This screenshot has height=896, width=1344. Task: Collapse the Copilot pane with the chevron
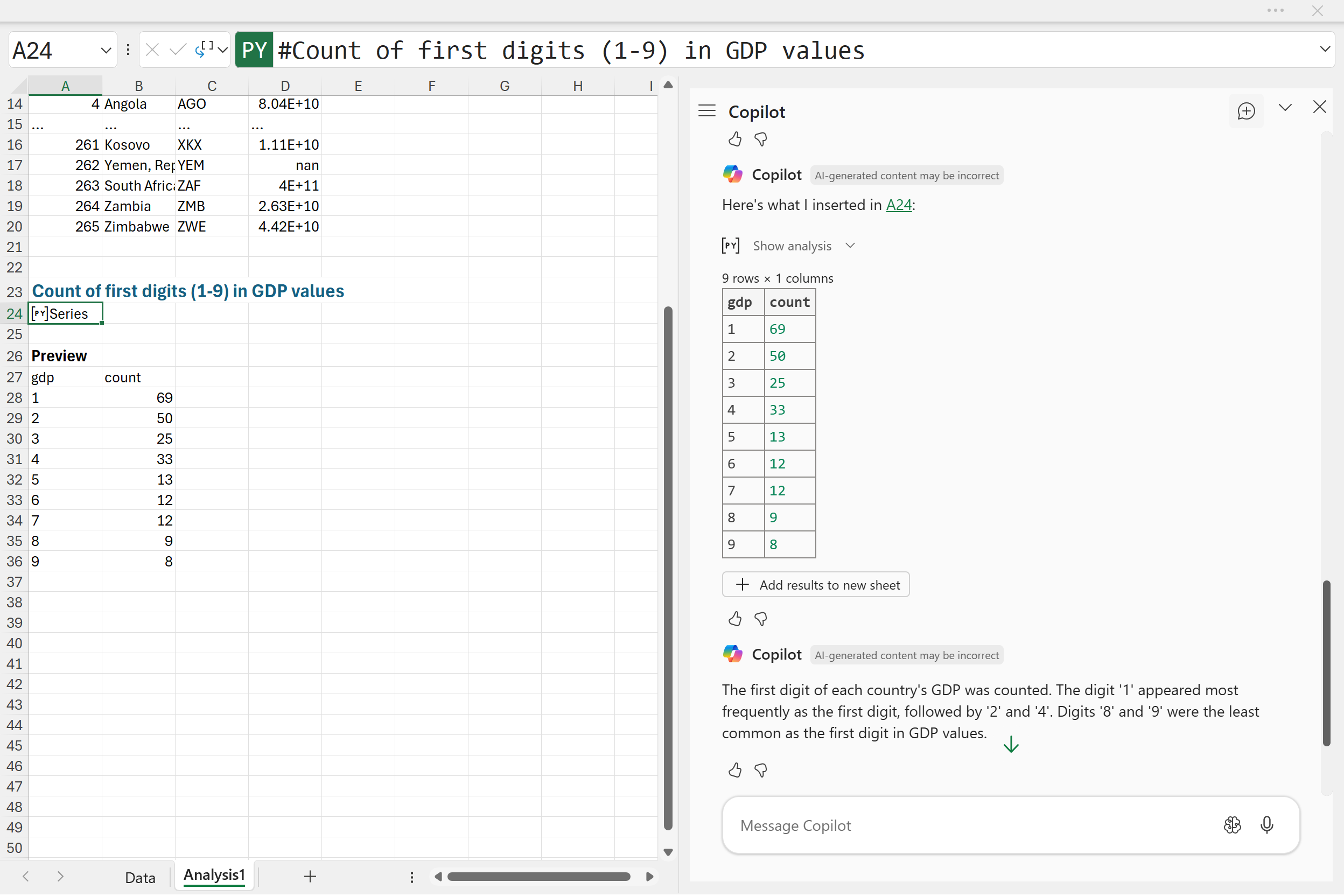click(1285, 108)
